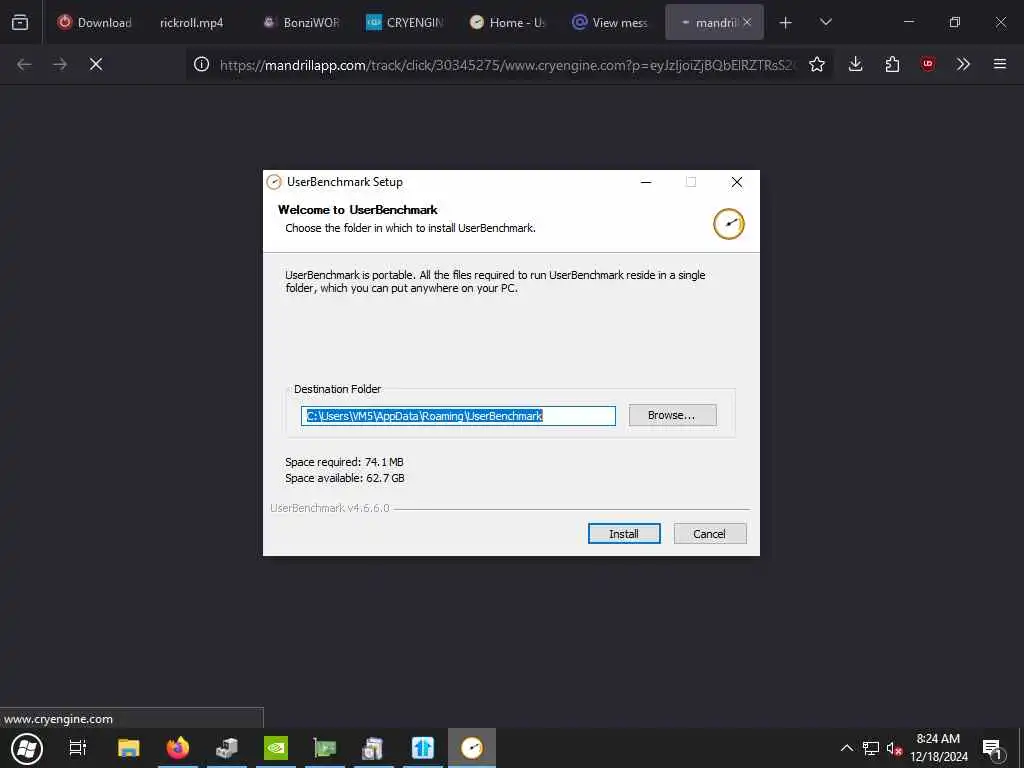The image size is (1024, 768).
Task: Open the Windows Start menu
Action: pyautogui.click(x=27, y=748)
